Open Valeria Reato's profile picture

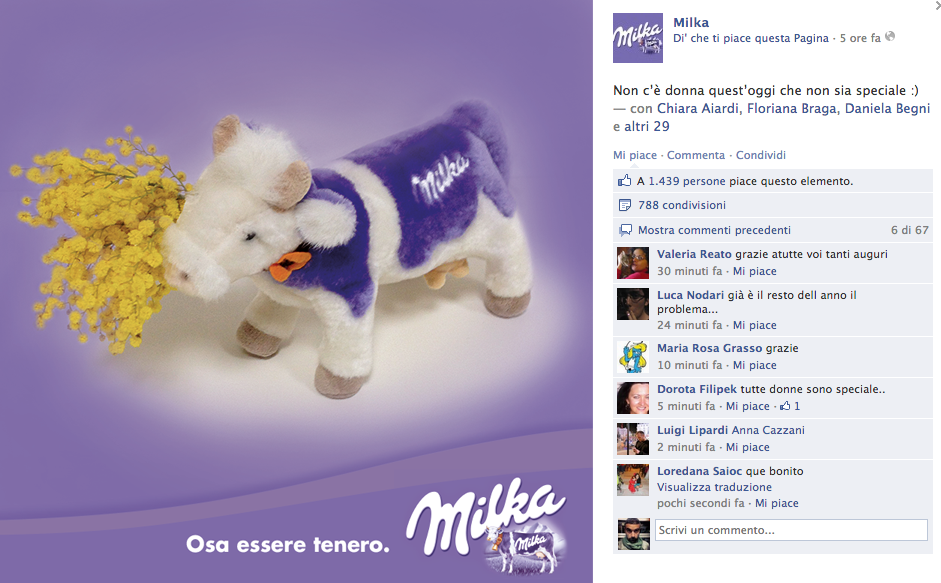633,262
